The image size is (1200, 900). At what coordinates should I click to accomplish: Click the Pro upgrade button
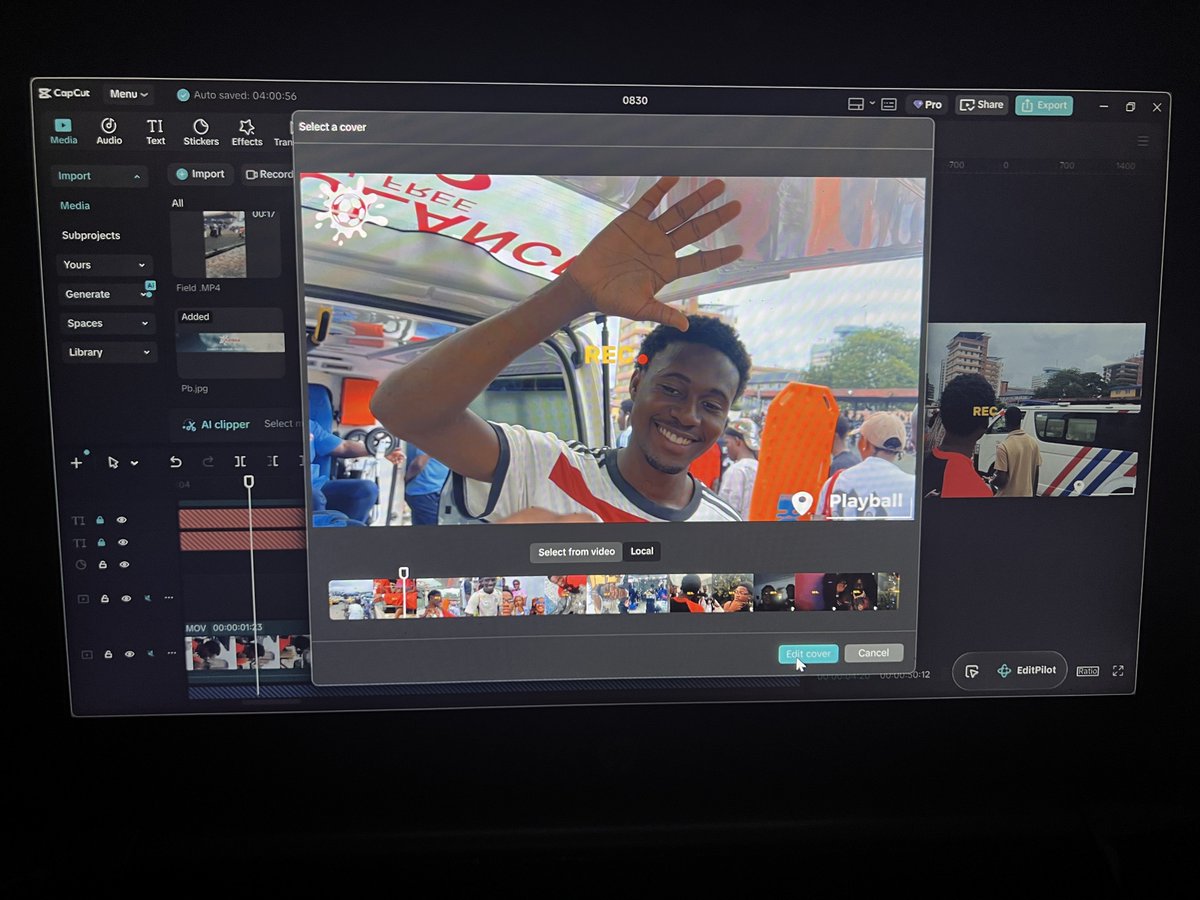pos(927,105)
